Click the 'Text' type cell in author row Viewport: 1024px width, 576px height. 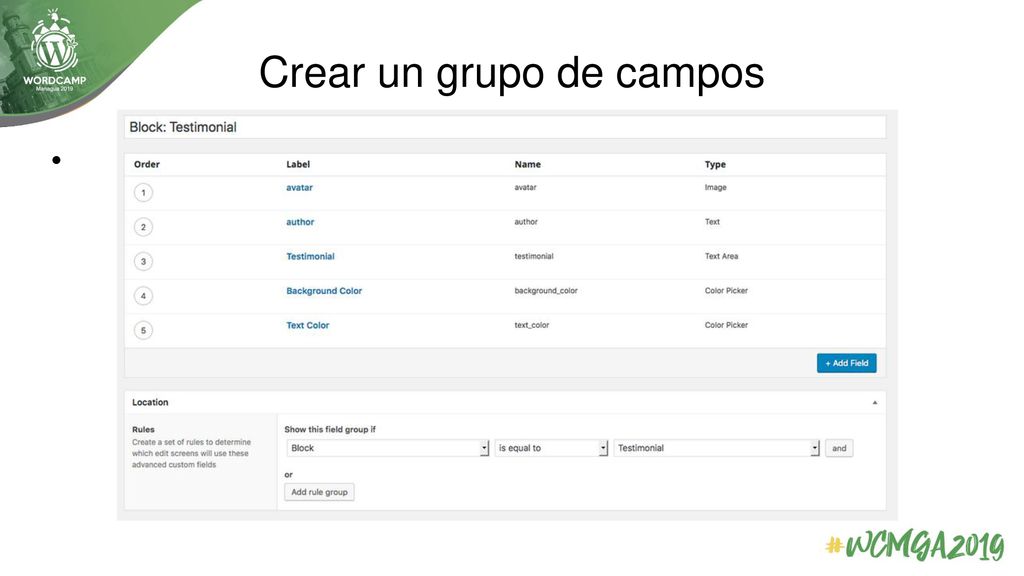(712, 222)
